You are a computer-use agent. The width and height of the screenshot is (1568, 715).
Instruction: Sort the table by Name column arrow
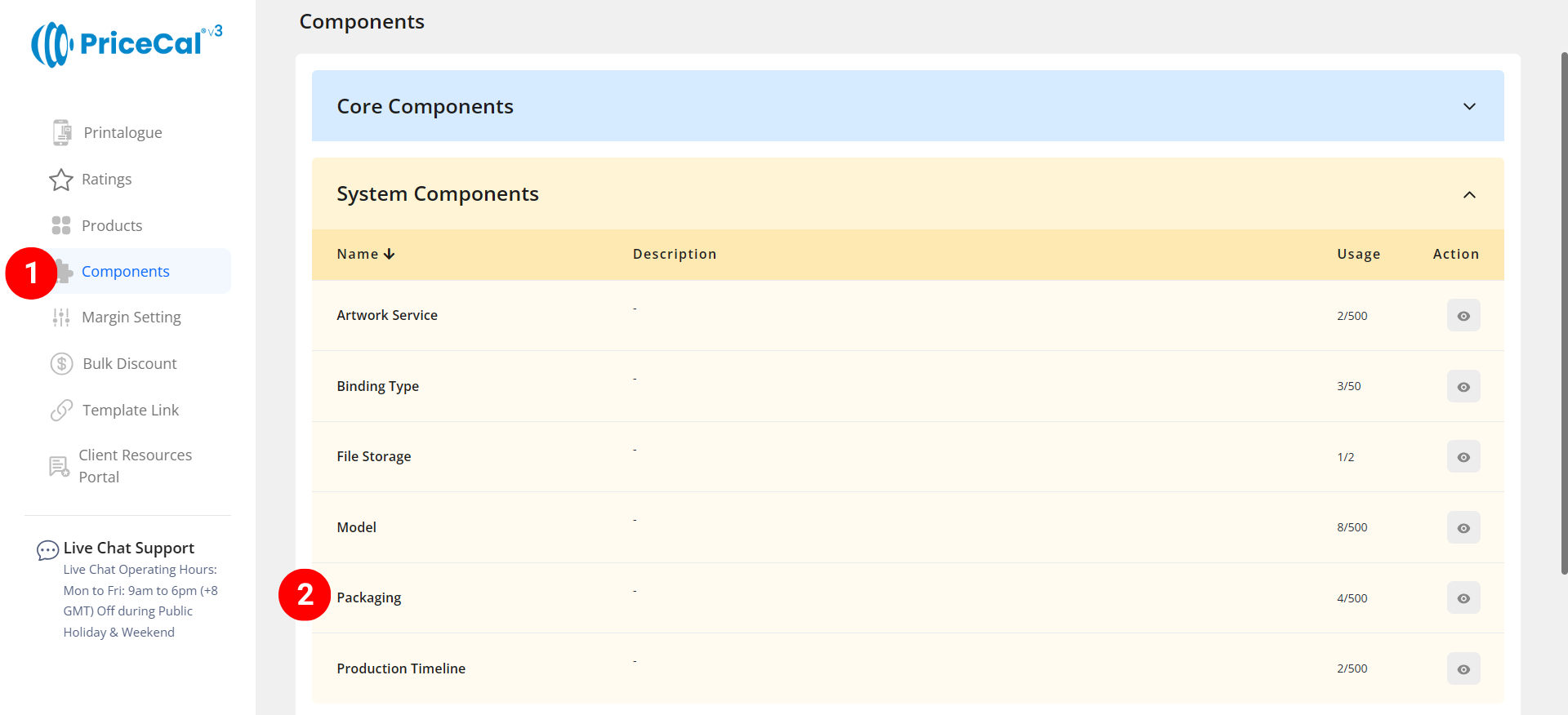(x=390, y=255)
